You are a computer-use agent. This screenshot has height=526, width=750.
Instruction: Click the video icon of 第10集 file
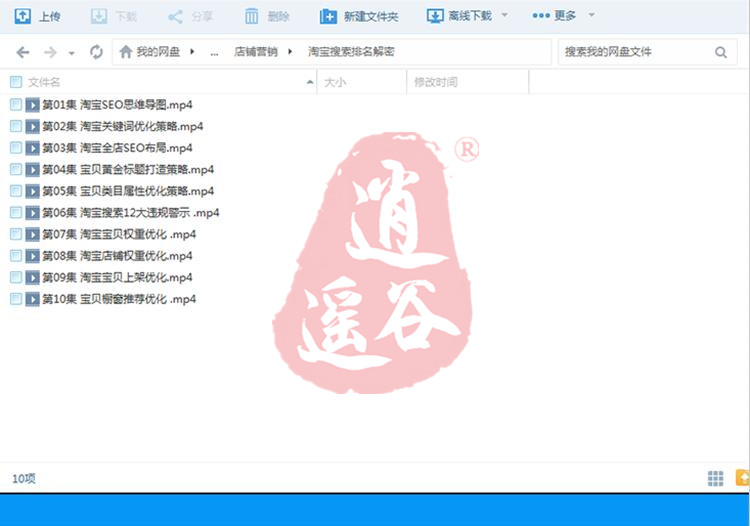point(33,299)
